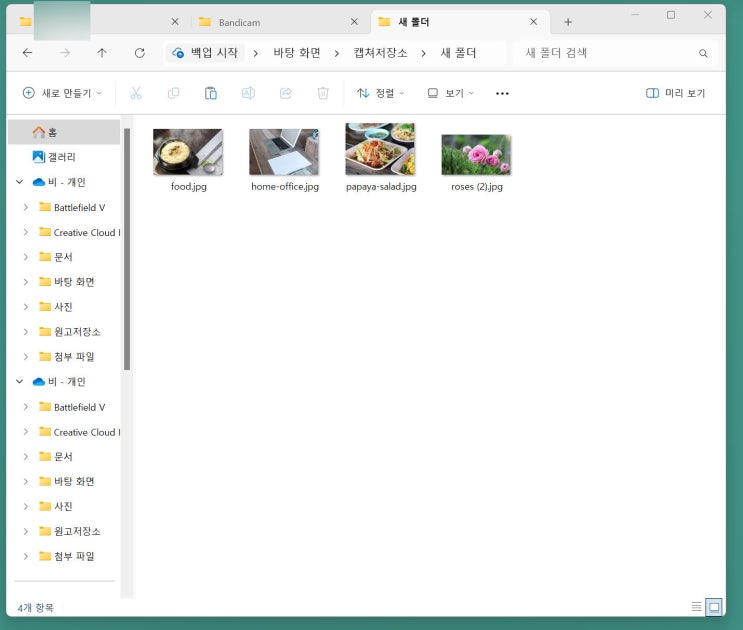Close the 새 폴더 tab
The width and height of the screenshot is (743, 630).
[534, 22]
